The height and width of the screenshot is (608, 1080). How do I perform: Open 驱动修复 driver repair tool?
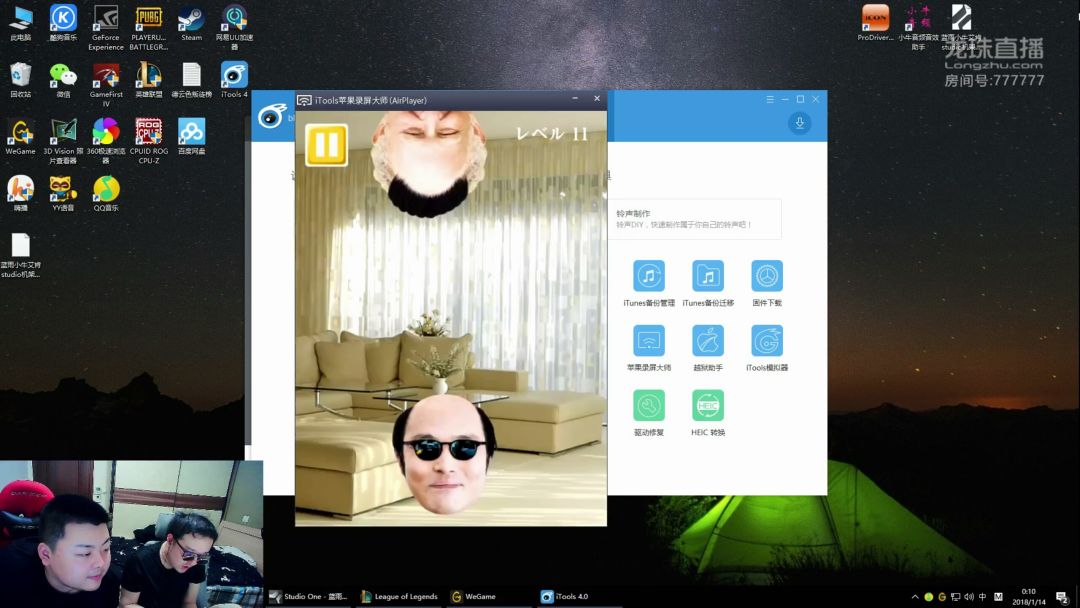649,406
